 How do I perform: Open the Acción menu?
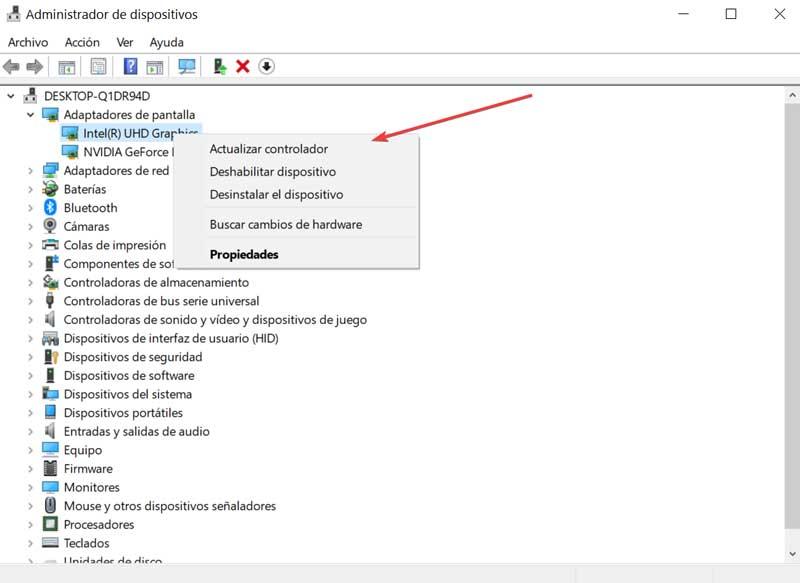tap(82, 42)
